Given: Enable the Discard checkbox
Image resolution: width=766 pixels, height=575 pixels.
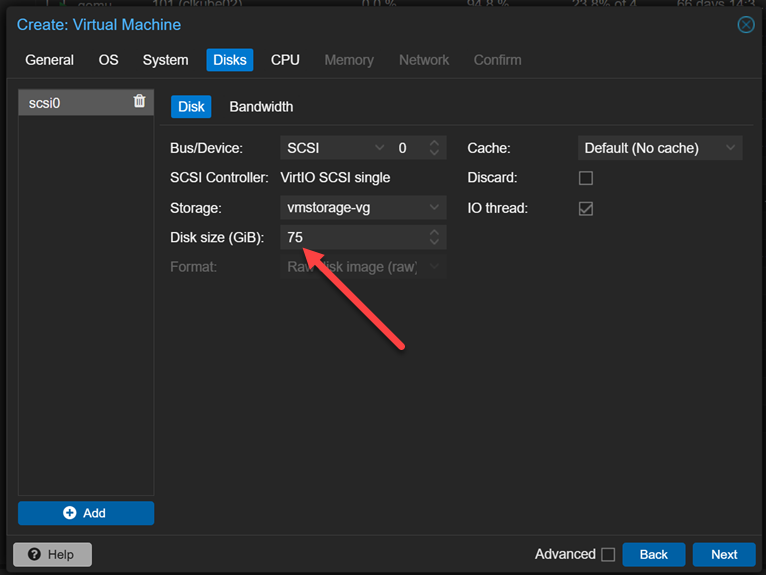Looking at the screenshot, I should pyautogui.click(x=586, y=178).
